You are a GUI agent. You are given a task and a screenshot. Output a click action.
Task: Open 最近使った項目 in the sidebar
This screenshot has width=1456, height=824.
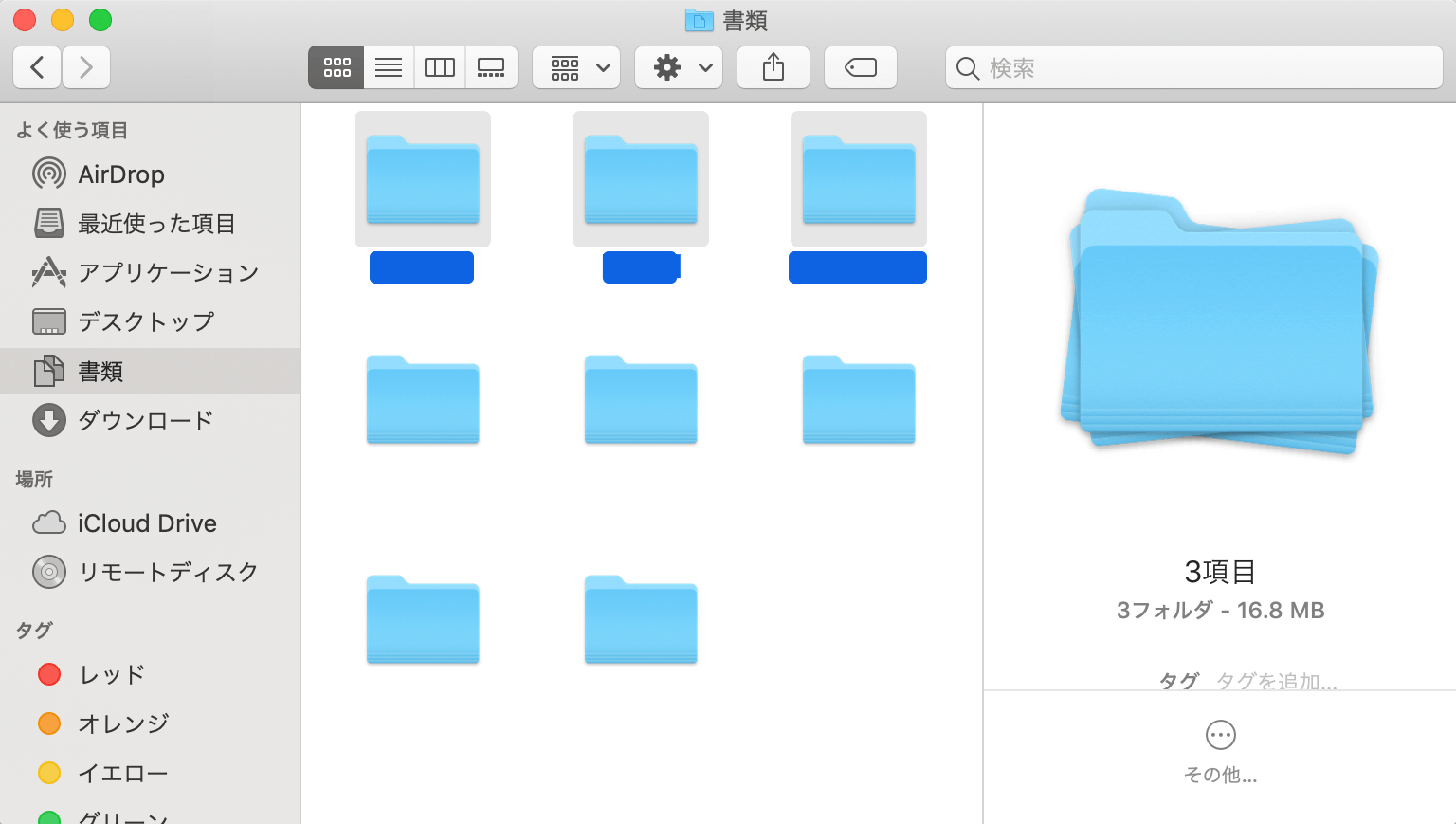coord(156,224)
